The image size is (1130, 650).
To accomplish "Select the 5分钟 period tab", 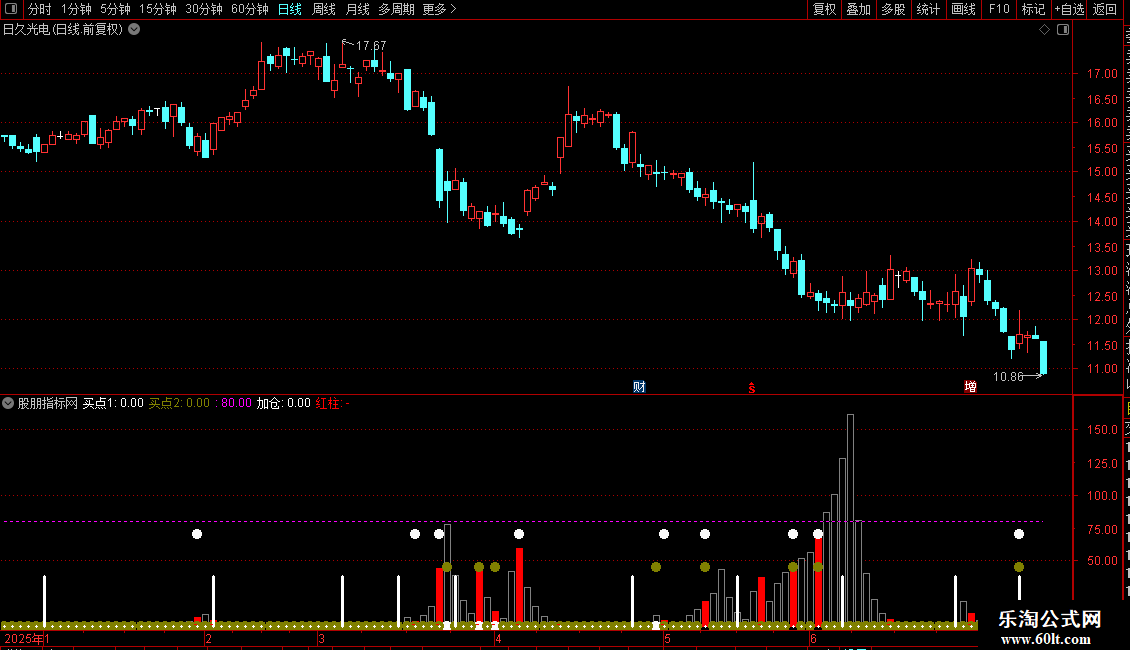I will pyautogui.click(x=115, y=9).
